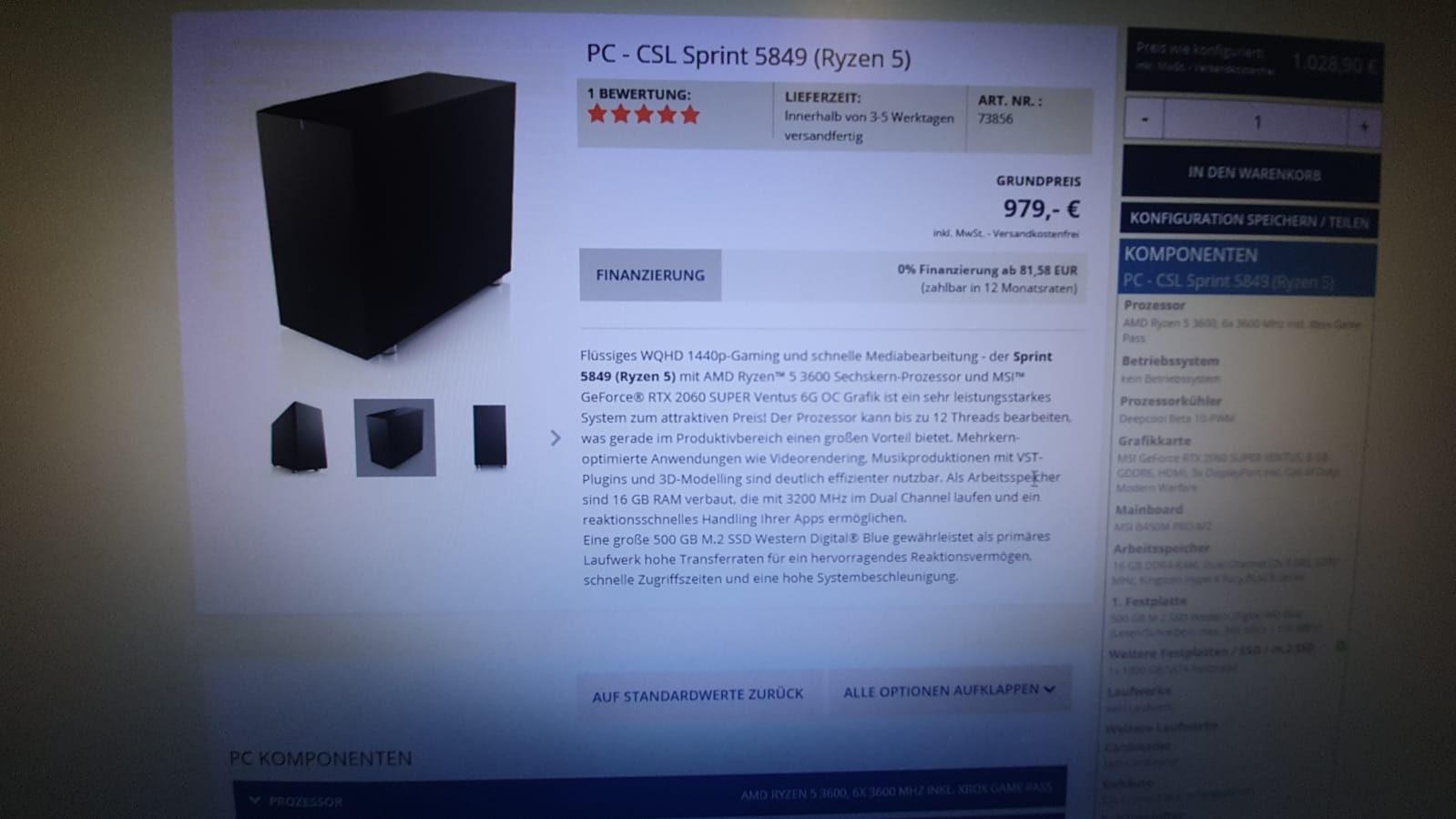Image resolution: width=1456 pixels, height=819 pixels.
Task: Select the highlighted angled case thumbnail
Action: pyautogui.click(x=394, y=437)
